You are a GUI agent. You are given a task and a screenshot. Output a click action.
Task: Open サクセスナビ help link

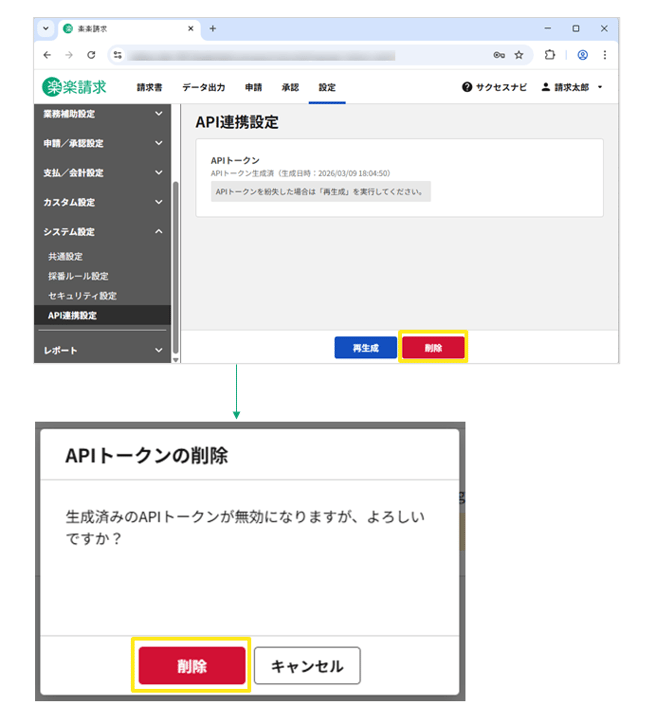point(494,87)
